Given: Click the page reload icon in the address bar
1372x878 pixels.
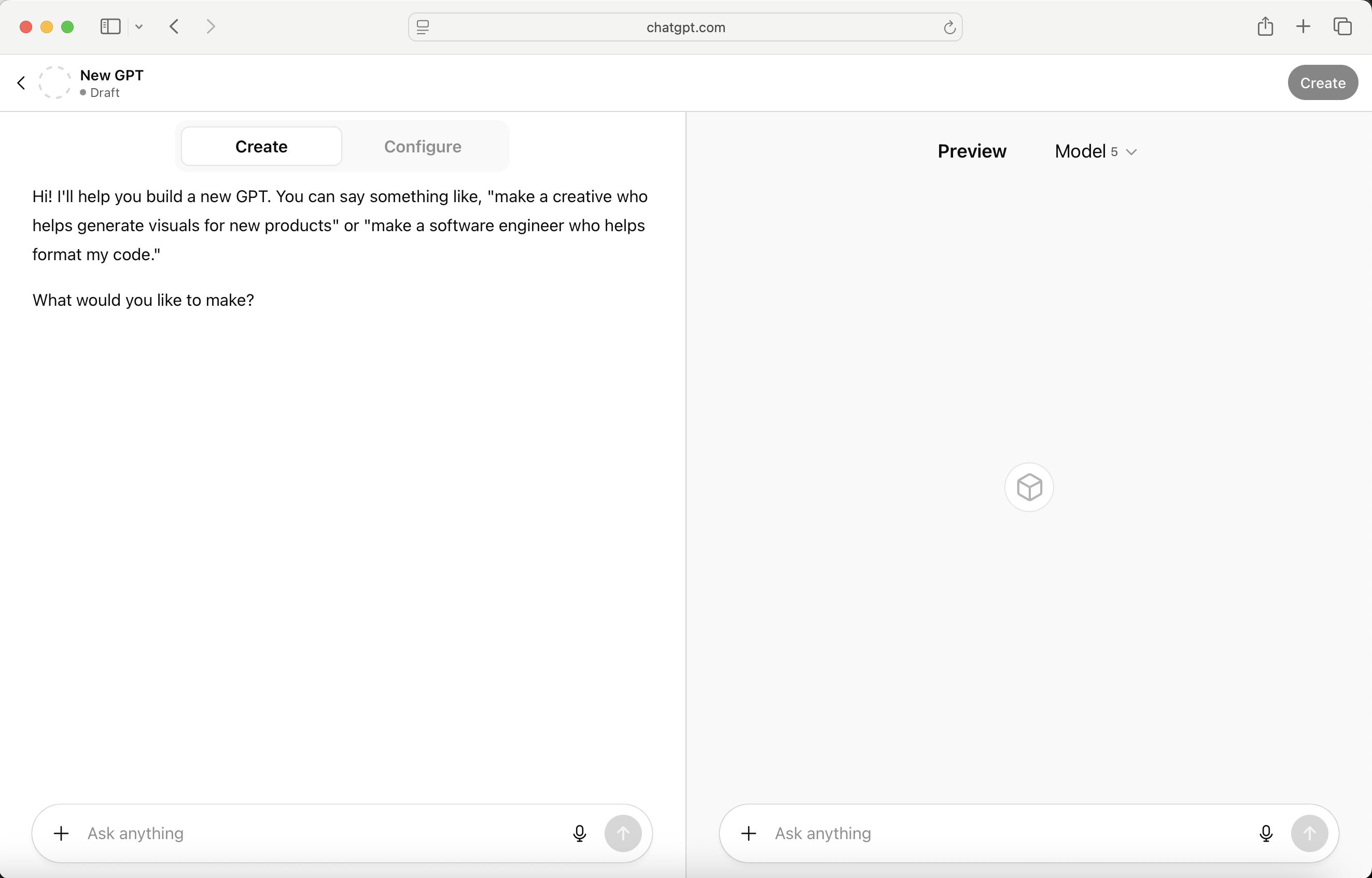Looking at the screenshot, I should (949, 27).
